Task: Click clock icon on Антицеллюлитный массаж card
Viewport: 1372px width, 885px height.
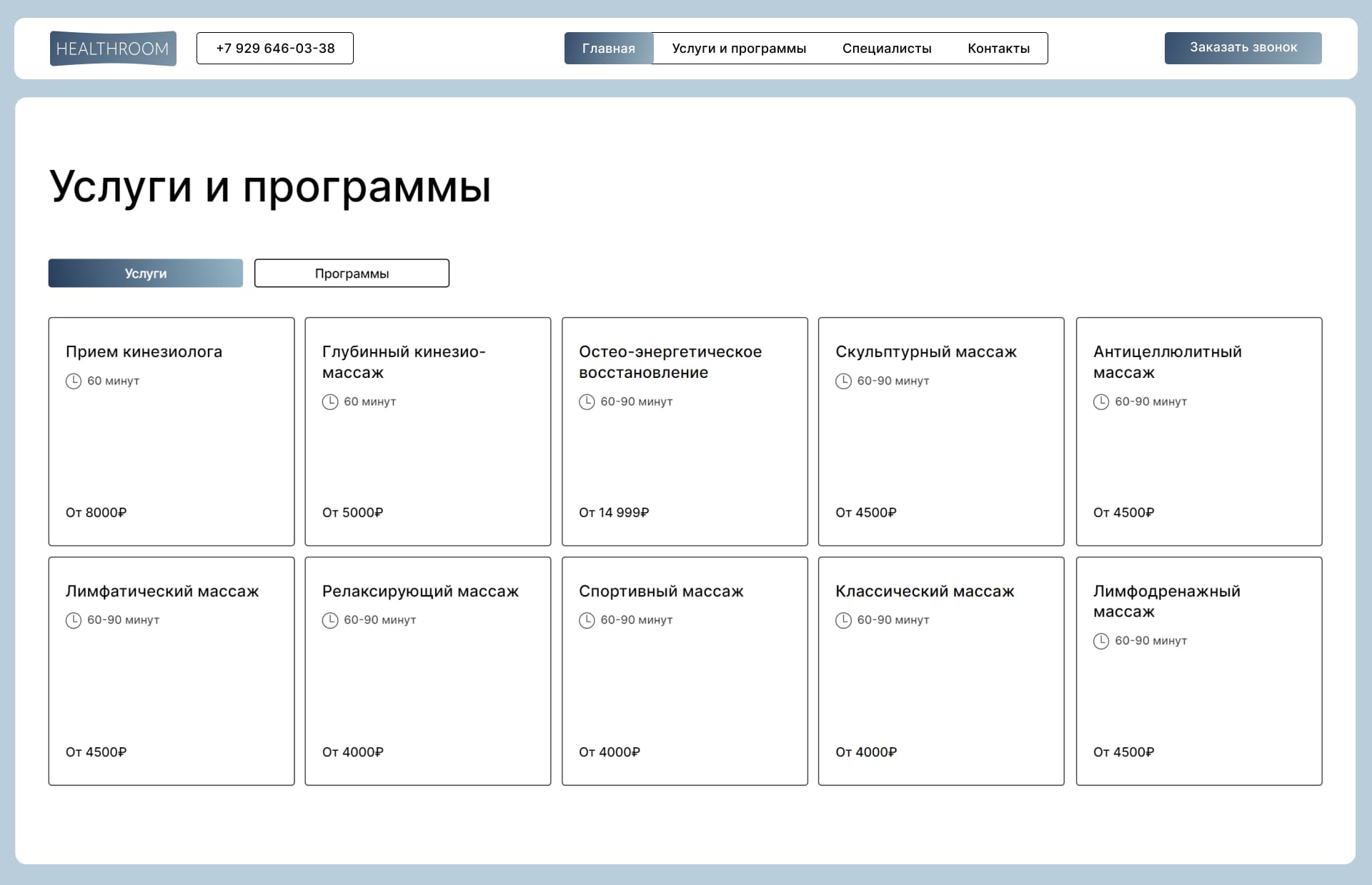Action: tap(1101, 402)
